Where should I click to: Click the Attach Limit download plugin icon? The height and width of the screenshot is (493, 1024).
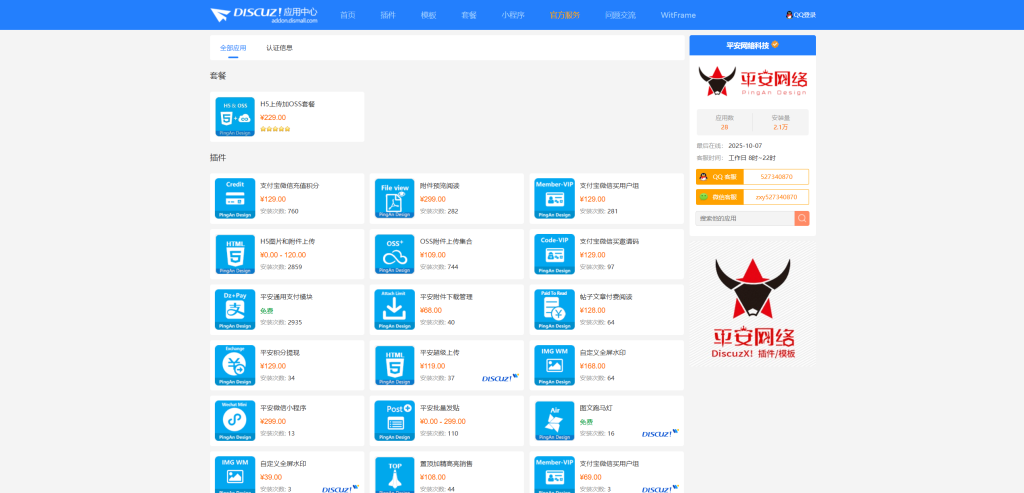[x=394, y=309]
